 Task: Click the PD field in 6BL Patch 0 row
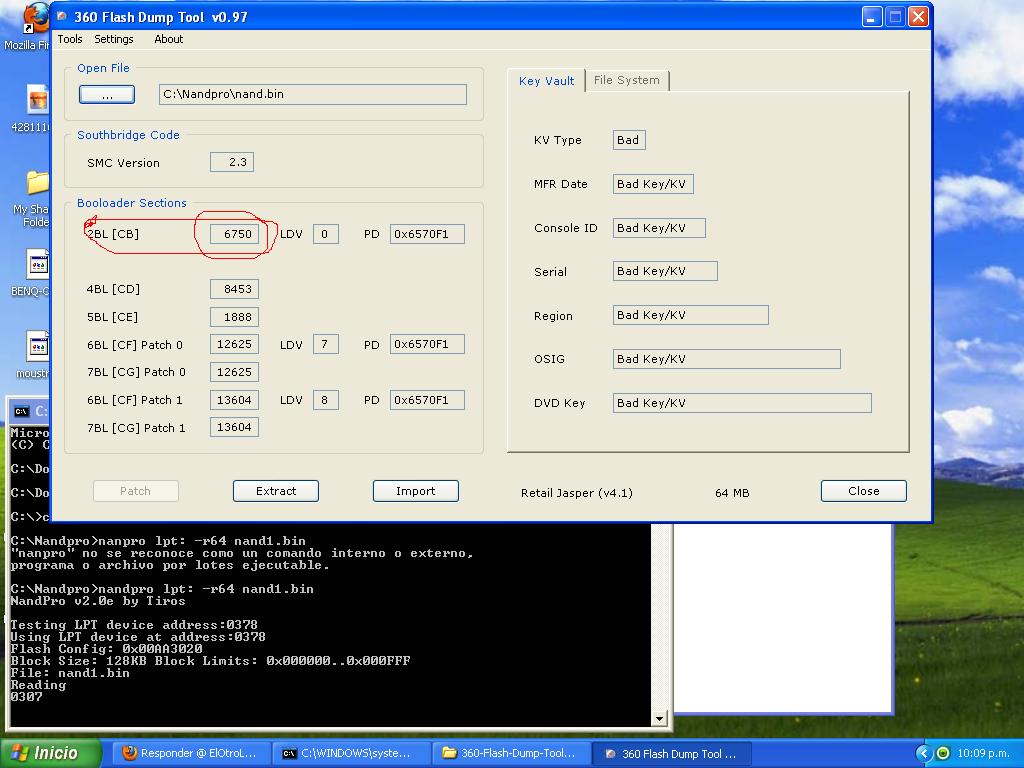427,344
